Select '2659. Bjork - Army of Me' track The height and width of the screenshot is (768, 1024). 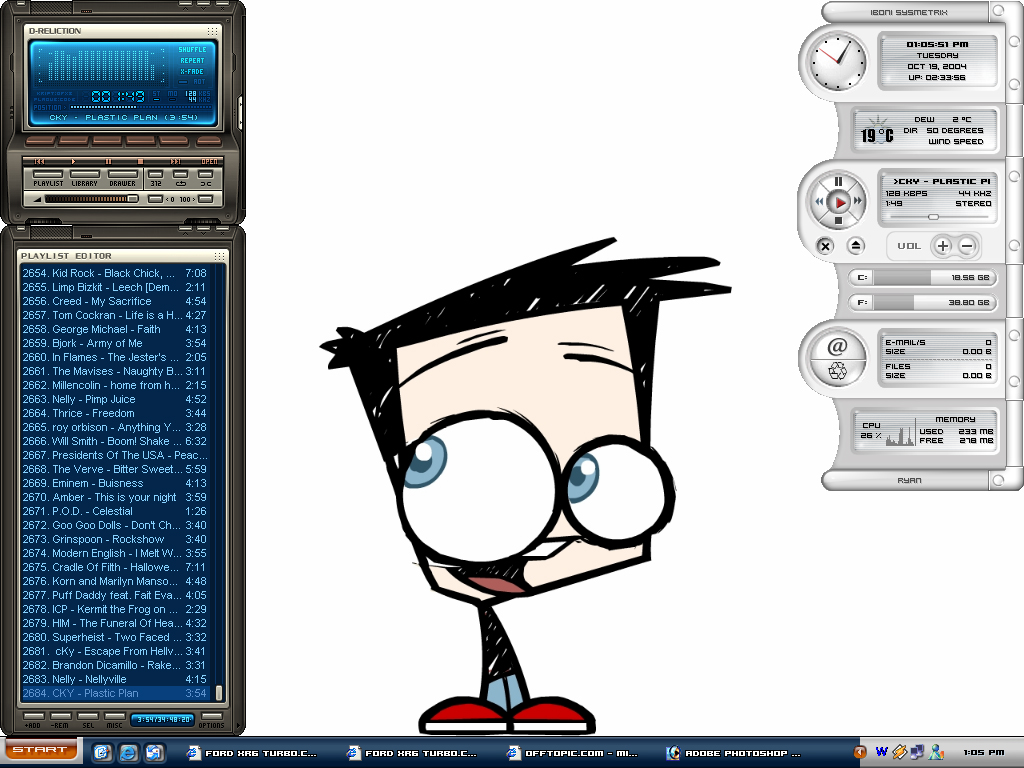[x=116, y=344]
